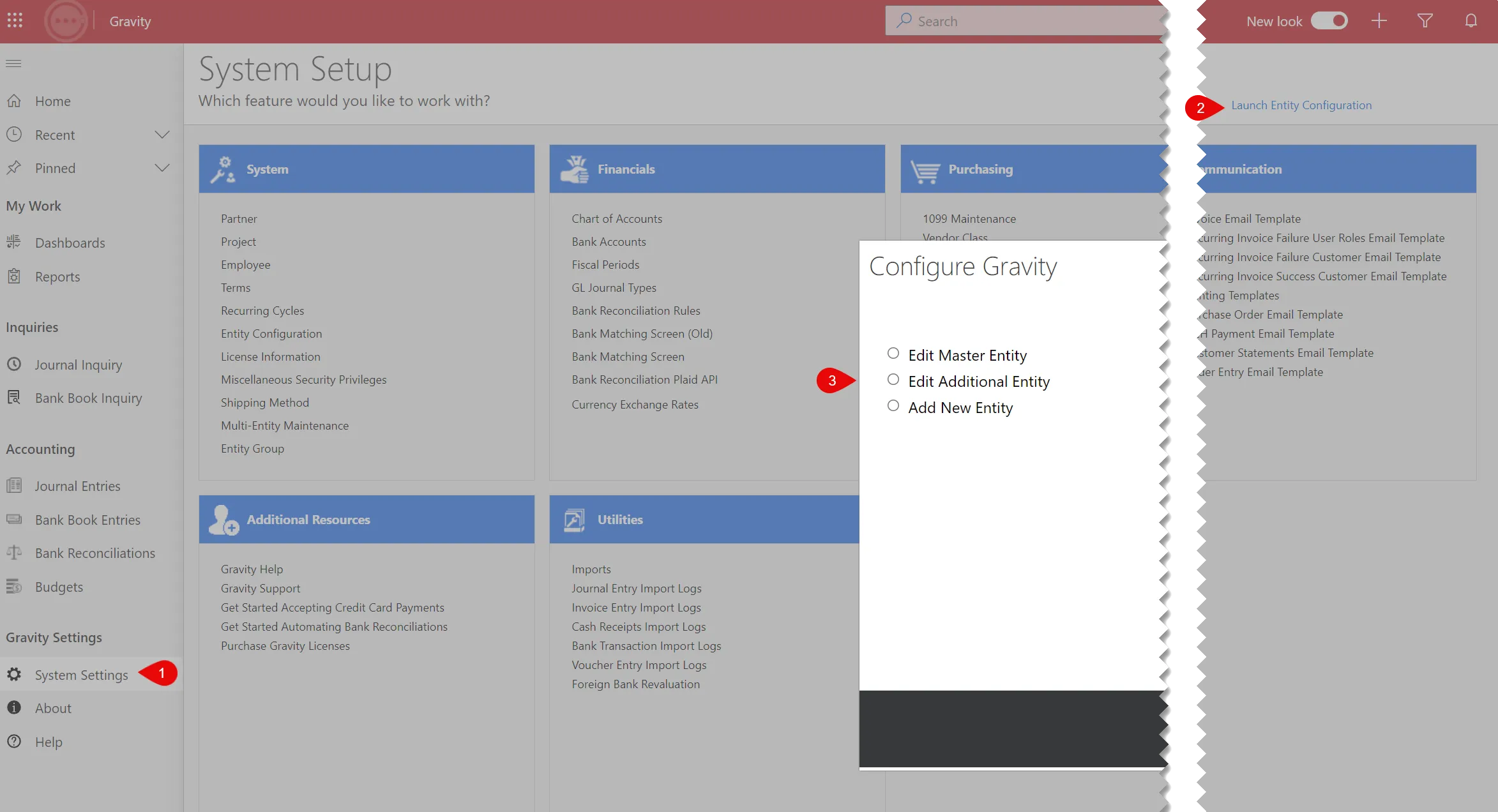Click the Journal Entries icon
Viewport: 1498px width, 812px height.
[x=14, y=486]
